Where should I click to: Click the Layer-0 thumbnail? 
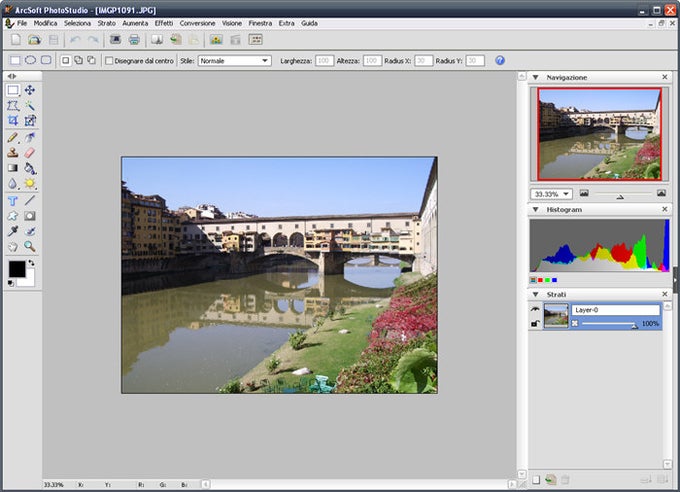point(556,315)
